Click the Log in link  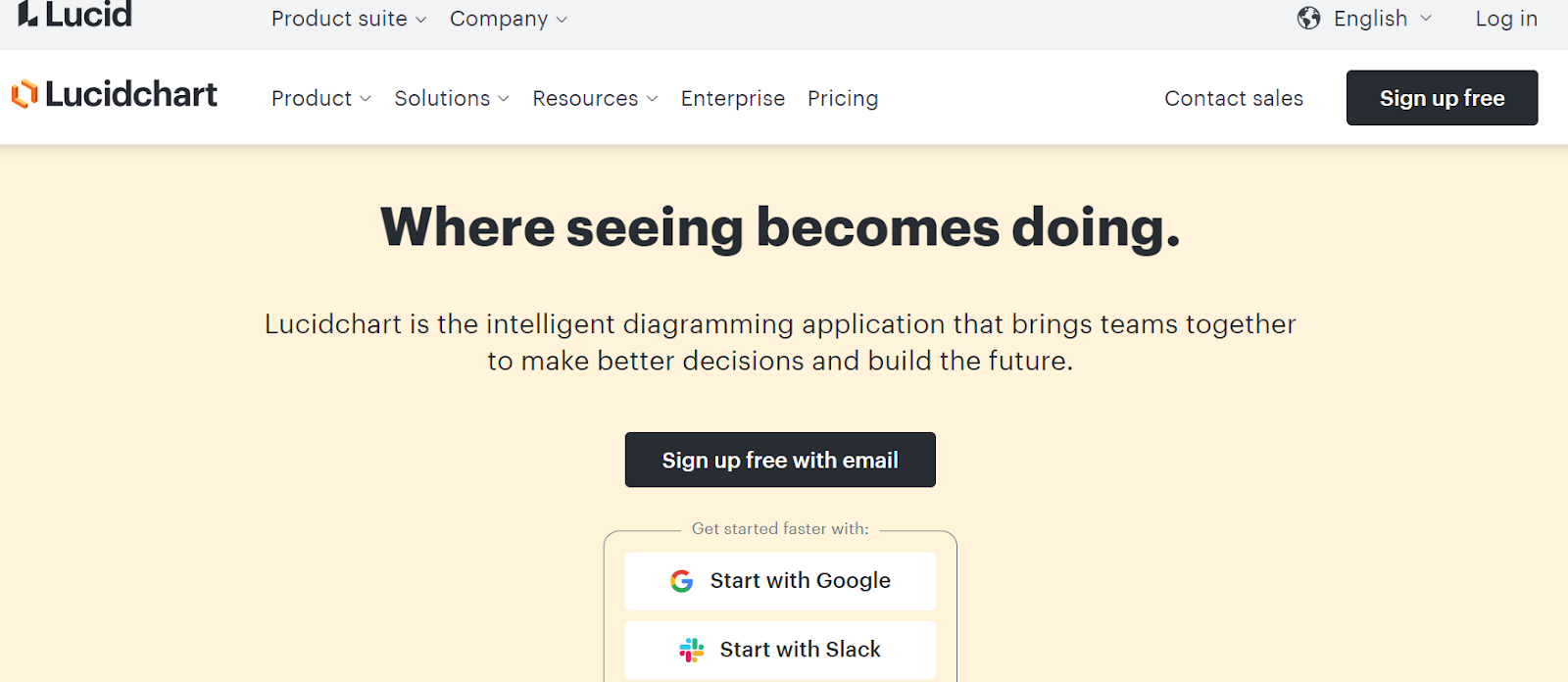1505,19
